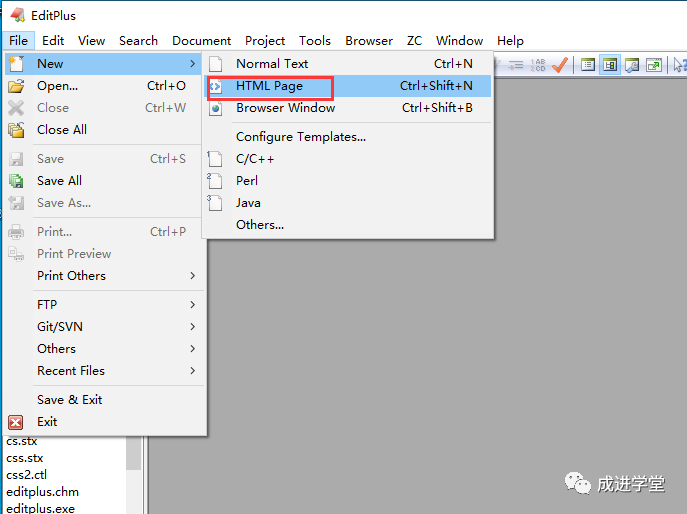Expand the Git/SVN submenu

(105, 326)
